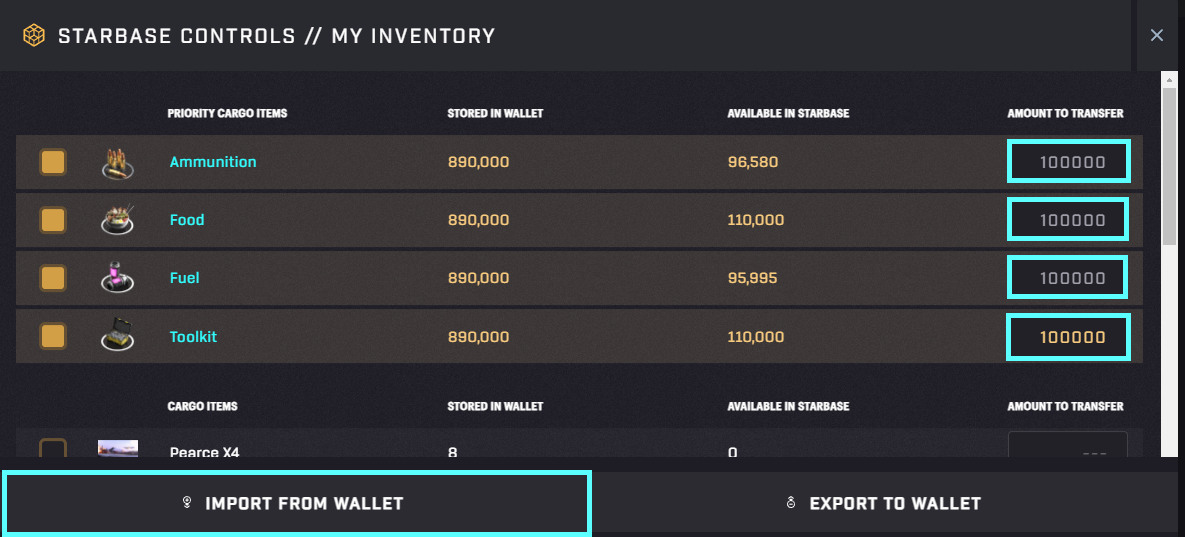Check the Pearce X4 checkbox

53,449
